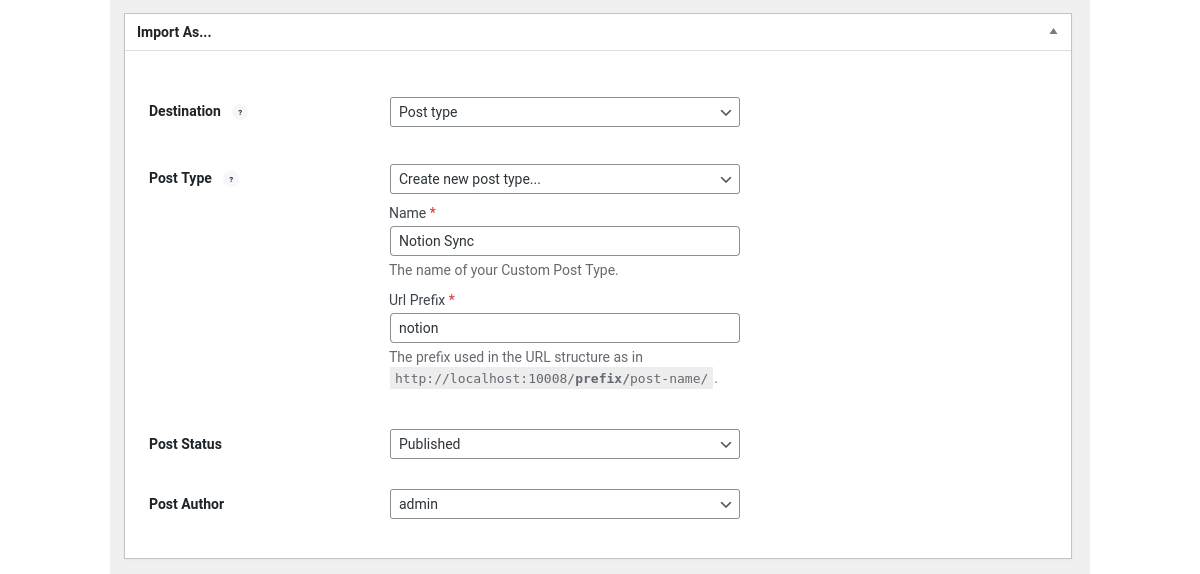Screen dimensions: 1200x574
Task: Click the red asterisk next to Url Prefix
Action: 452,299
